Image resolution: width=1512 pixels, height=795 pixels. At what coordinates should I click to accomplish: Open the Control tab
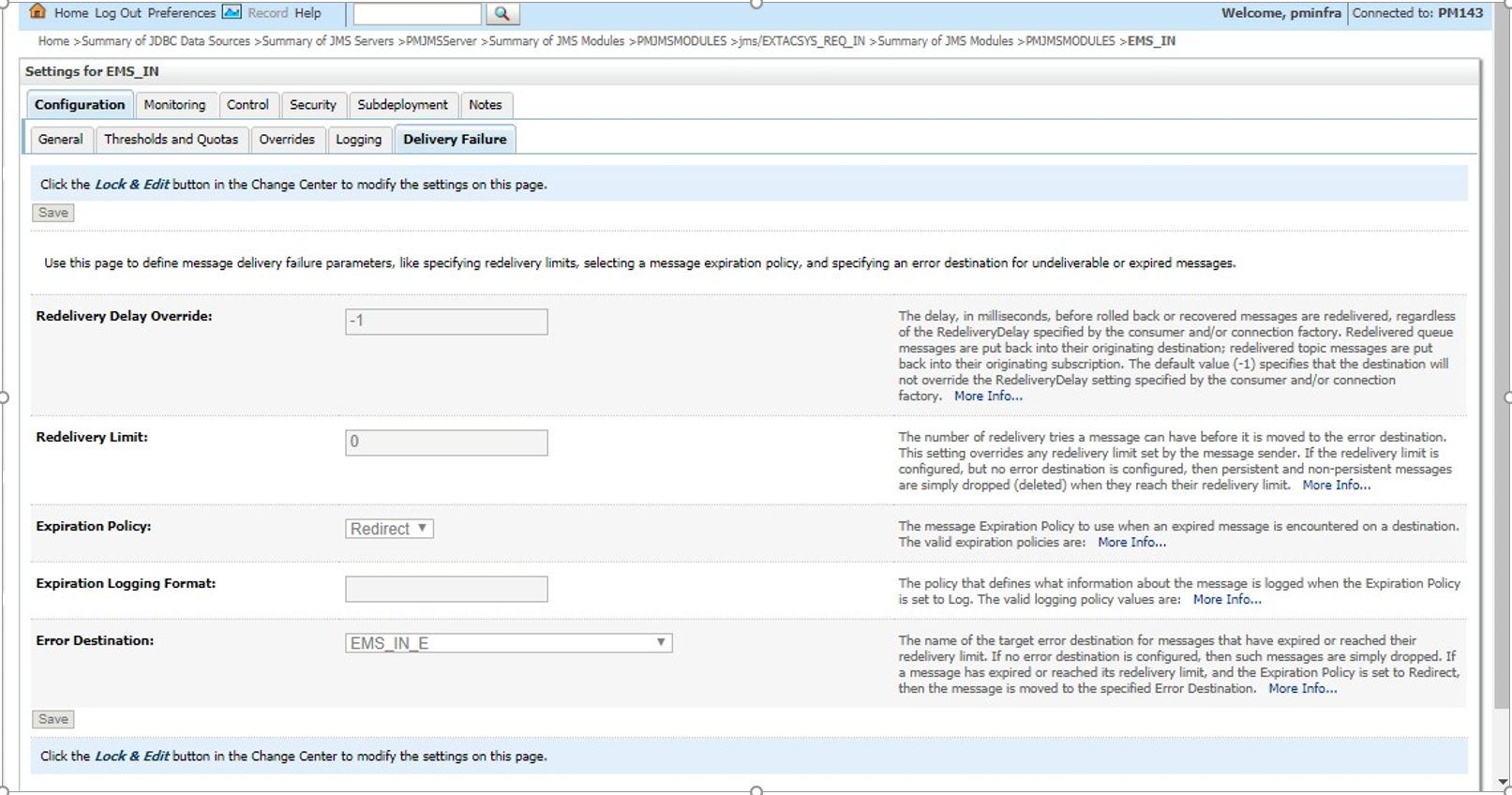(247, 105)
